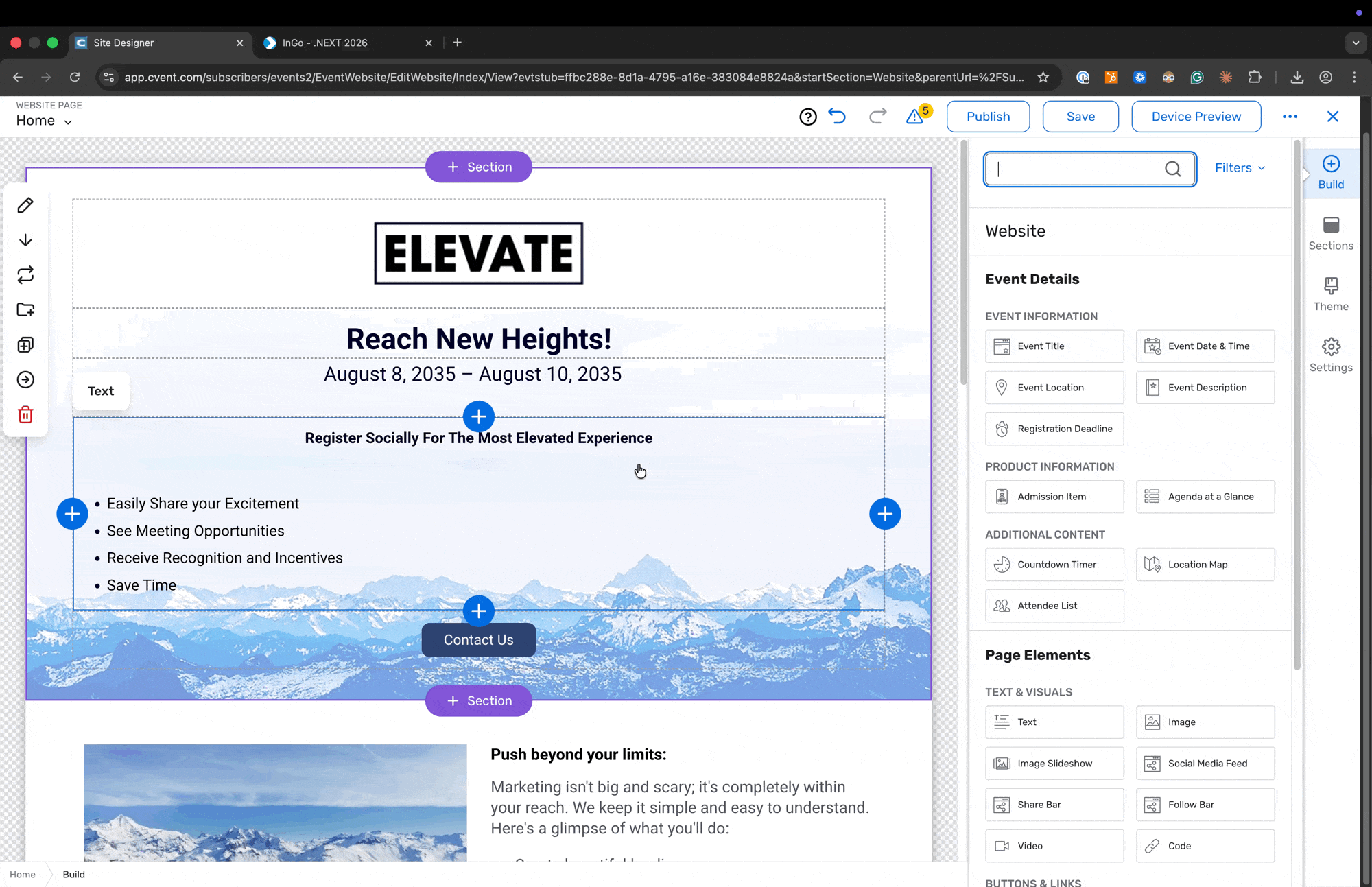
Task: Select the Countdown Timer widget
Action: coord(1054,565)
